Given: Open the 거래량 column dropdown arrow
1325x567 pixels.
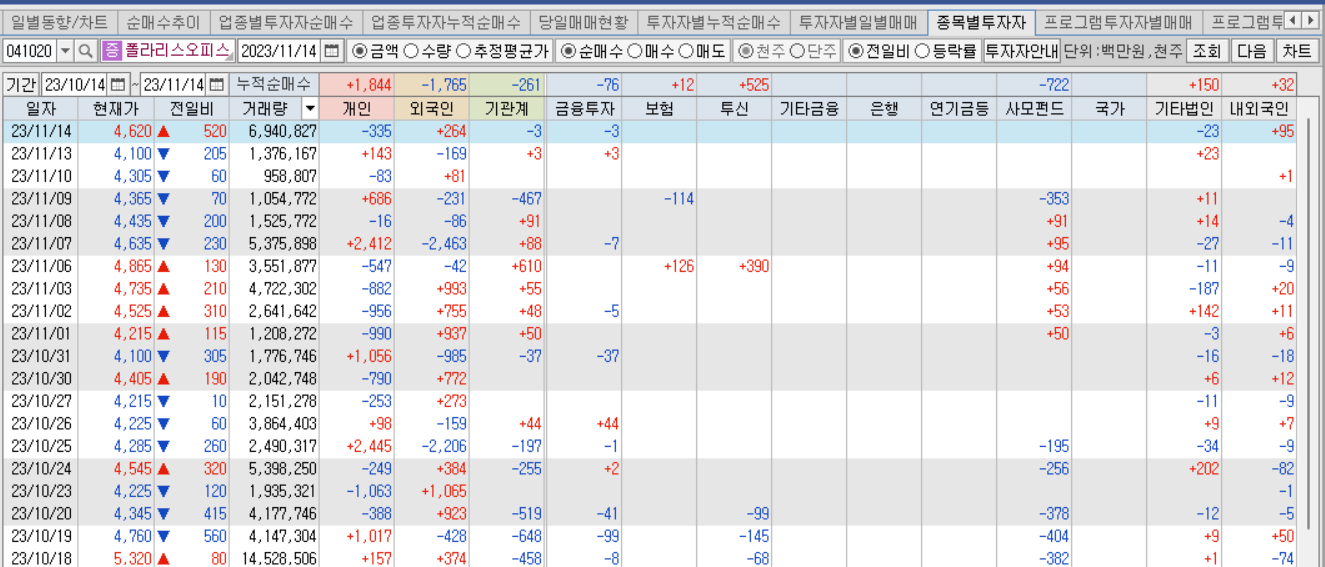Looking at the screenshot, I should click(x=310, y=108).
